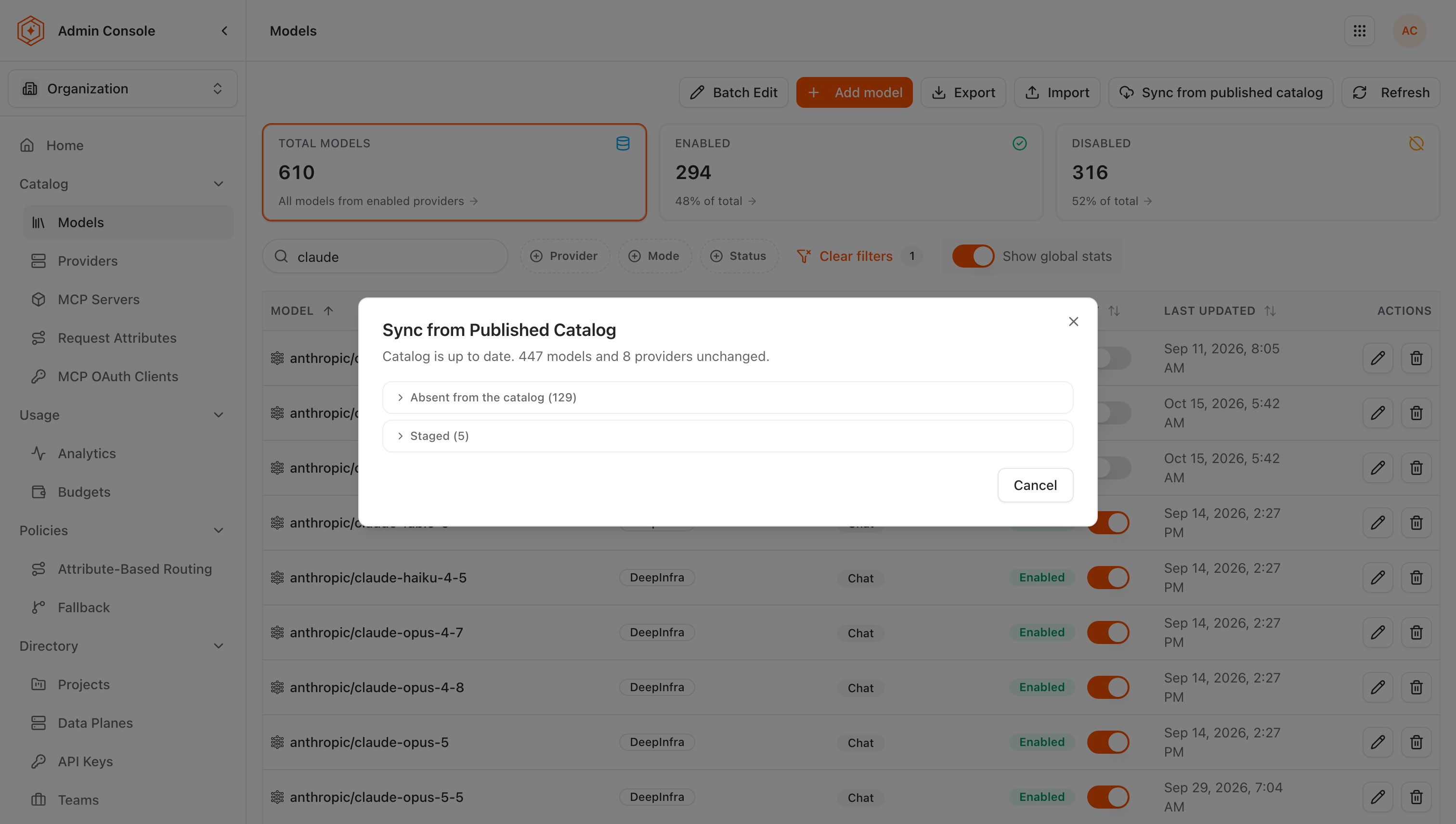Close the Sync from Published Catalog dialog
The image size is (1456, 824).
tap(1073, 322)
